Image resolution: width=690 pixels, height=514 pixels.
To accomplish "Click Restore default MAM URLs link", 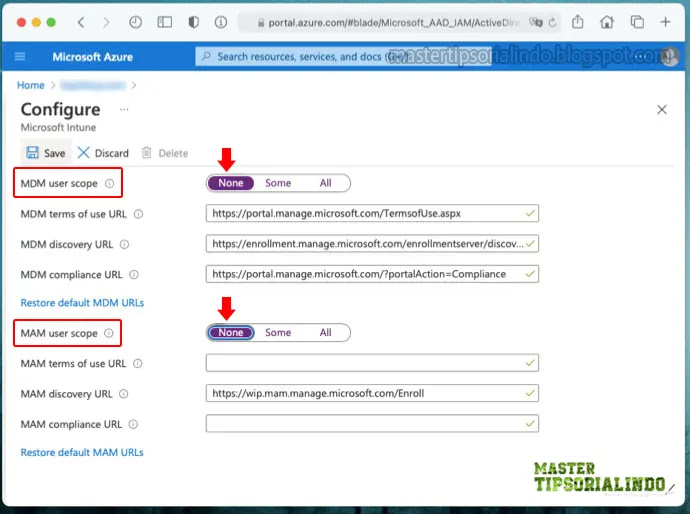I will 82,452.
